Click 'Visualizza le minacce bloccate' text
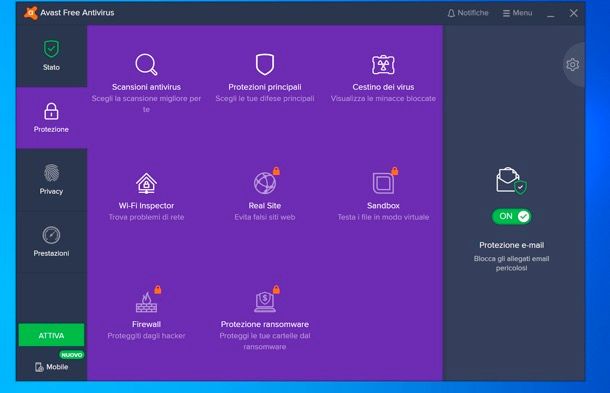This screenshot has width=610, height=393. 383,99
